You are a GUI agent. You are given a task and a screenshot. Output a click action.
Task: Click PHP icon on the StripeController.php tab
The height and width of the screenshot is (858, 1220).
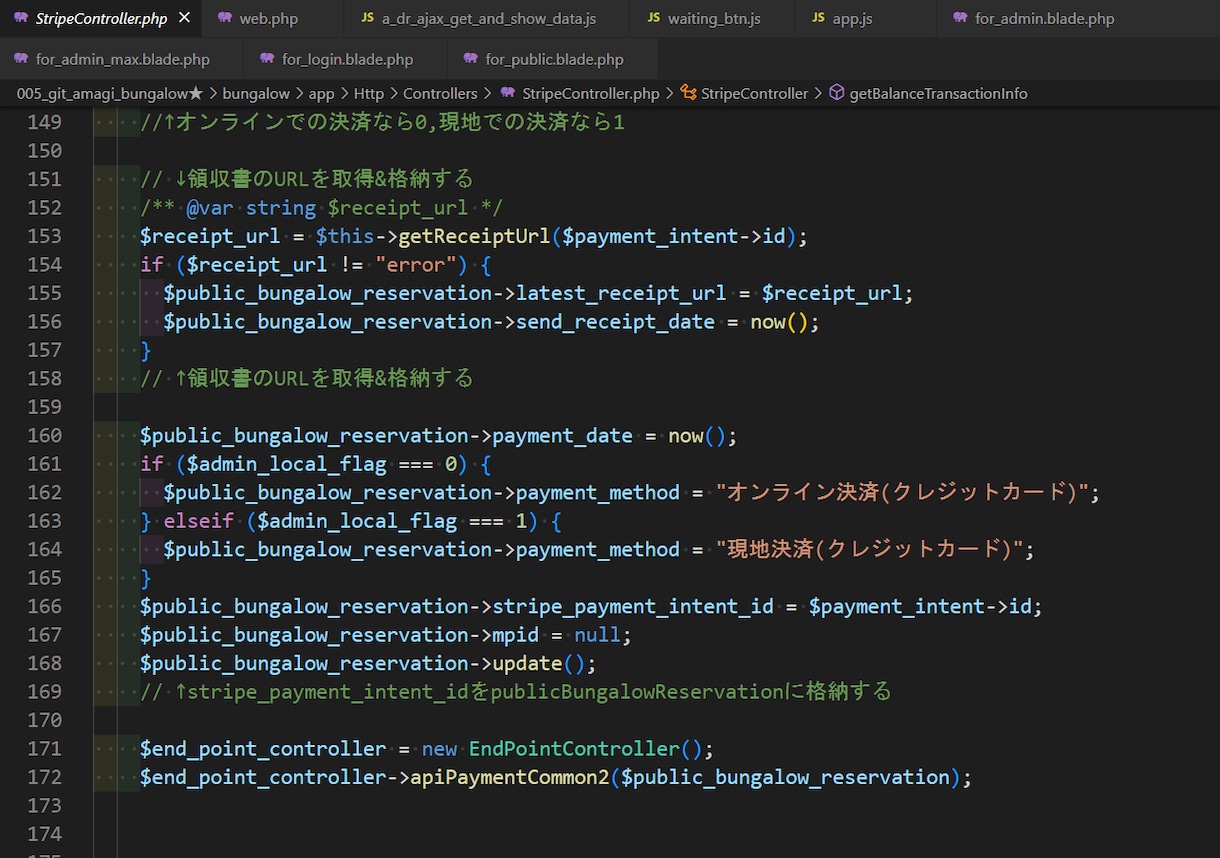(20, 18)
